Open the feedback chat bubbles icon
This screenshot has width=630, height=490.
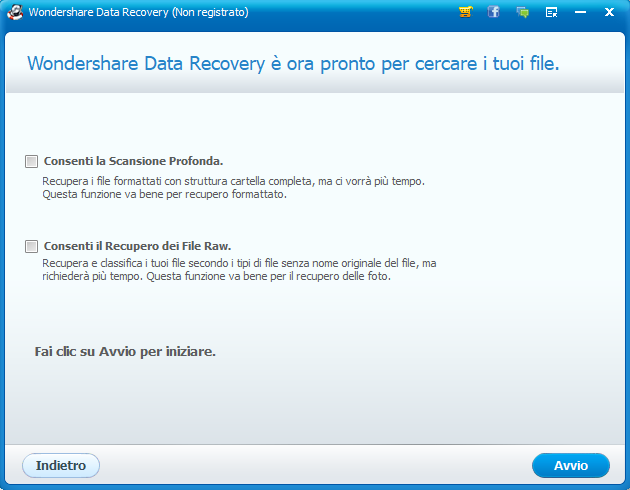[x=522, y=12]
